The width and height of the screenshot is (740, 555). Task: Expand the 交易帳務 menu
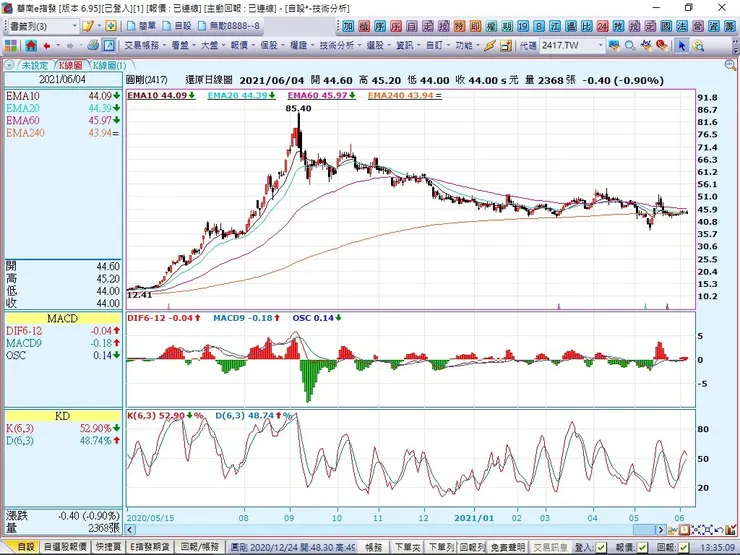tap(145, 46)
